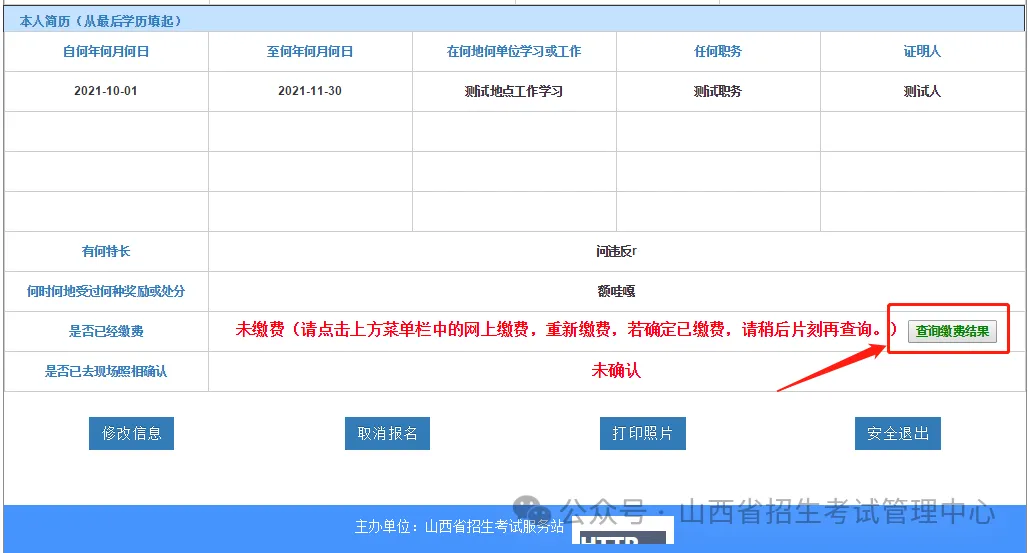Select the 是否已去现场照相确认 row label

pyautogui.click(x=106, y=371)
